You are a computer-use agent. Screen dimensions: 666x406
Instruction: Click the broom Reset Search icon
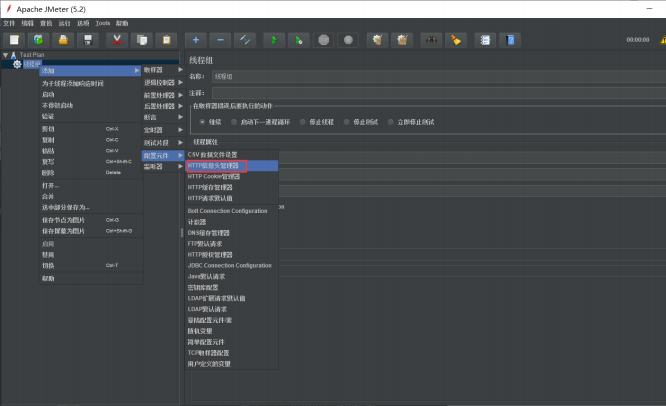click(x=456, y=40)
